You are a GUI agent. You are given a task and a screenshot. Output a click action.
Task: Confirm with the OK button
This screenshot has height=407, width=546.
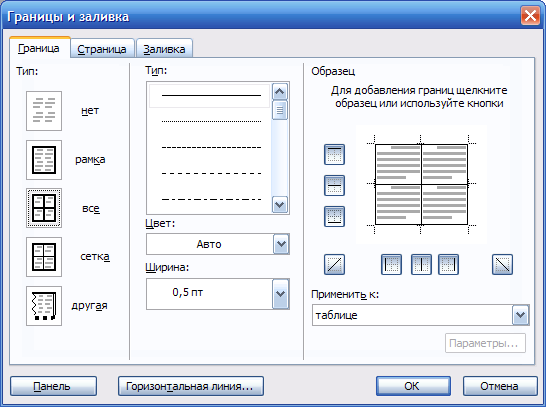[x=413, y=386]
